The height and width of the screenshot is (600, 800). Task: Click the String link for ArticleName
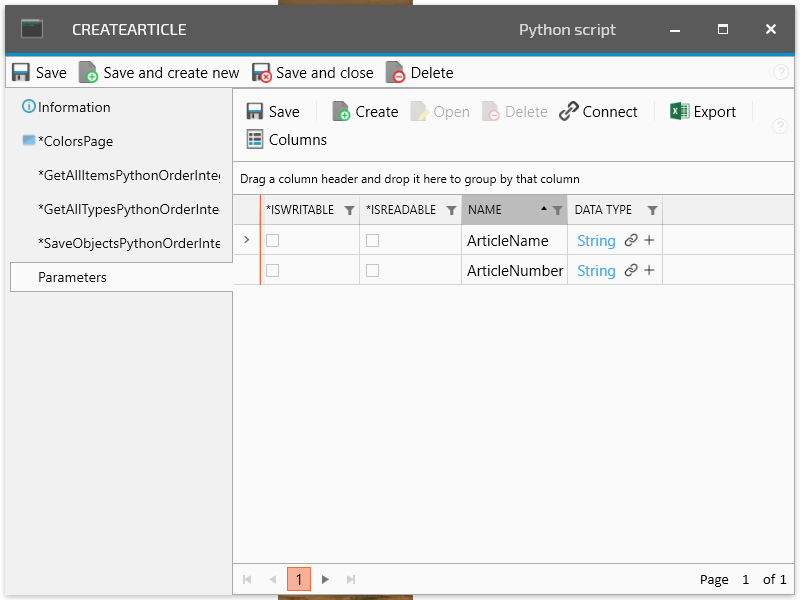pyautogui.click(x=596, y=241)
